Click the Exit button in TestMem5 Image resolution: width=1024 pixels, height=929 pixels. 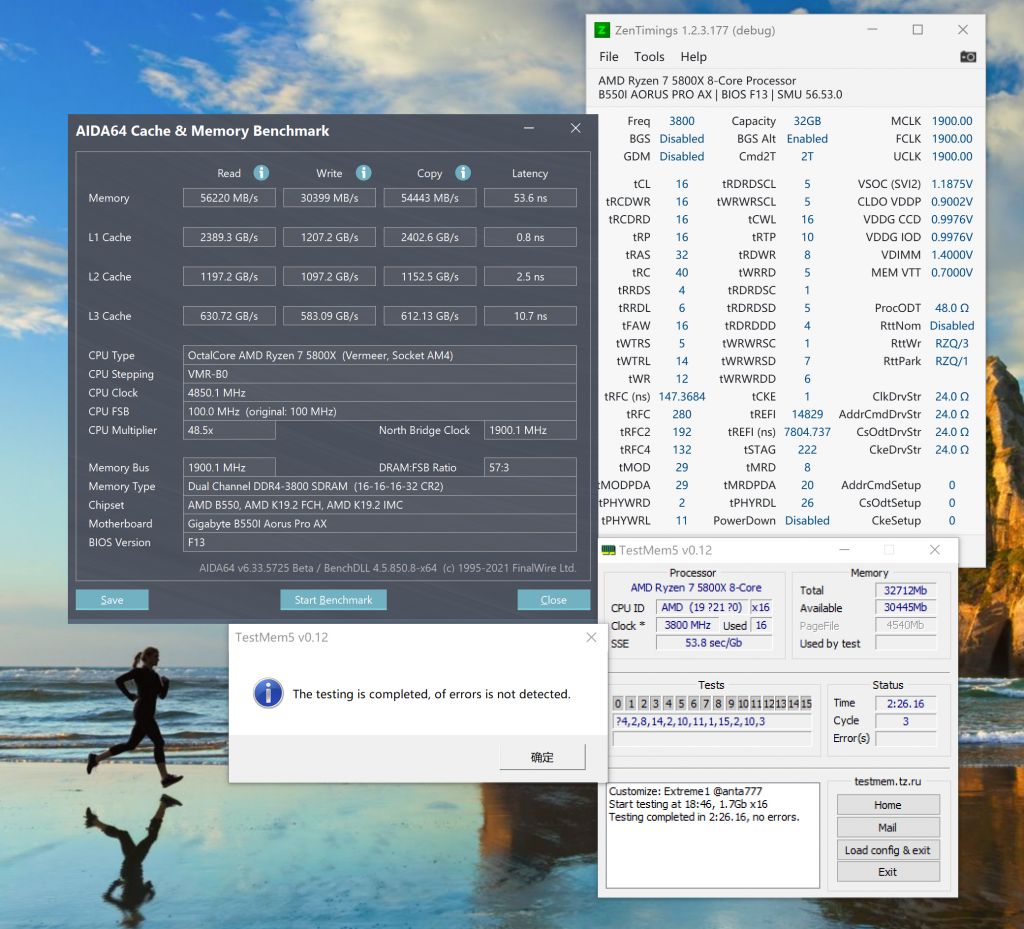coord(887,872)
